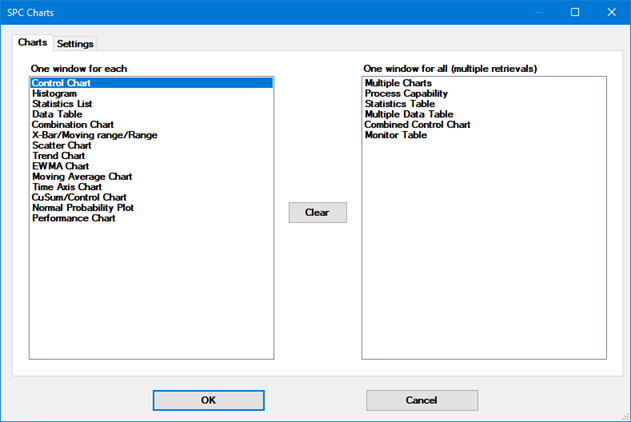The height and width of the screenshot is (422, 631).
Task: Pick Monitor Table from right list
Action: pos(396,135)
